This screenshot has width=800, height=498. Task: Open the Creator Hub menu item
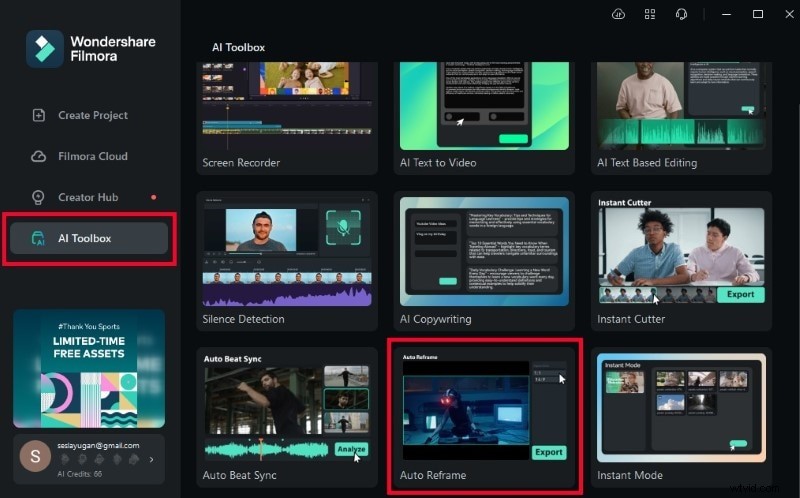[x=88, y=197]
